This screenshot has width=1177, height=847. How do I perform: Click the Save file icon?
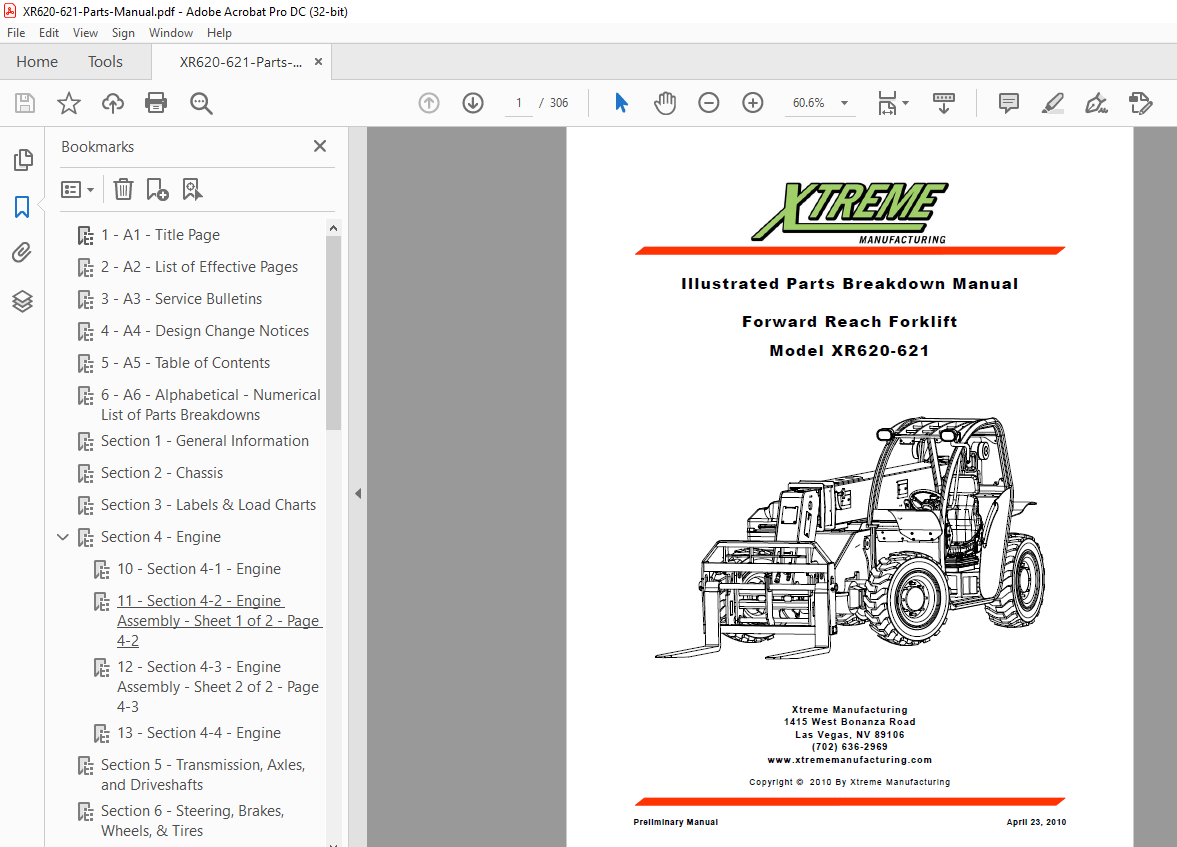(x=25, y=103)
